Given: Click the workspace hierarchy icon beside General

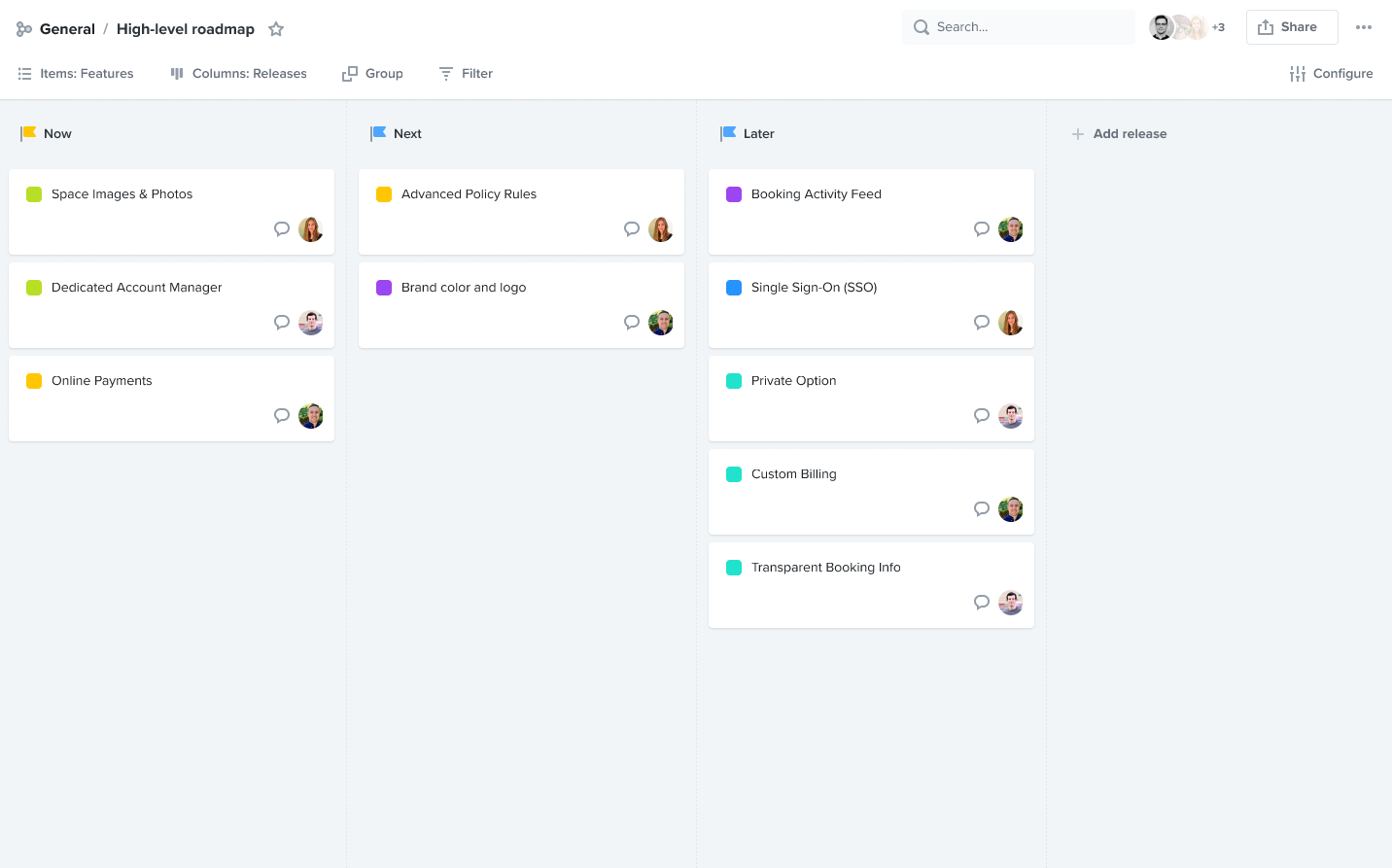Looking at the screenshot, I should pos(24,29).
